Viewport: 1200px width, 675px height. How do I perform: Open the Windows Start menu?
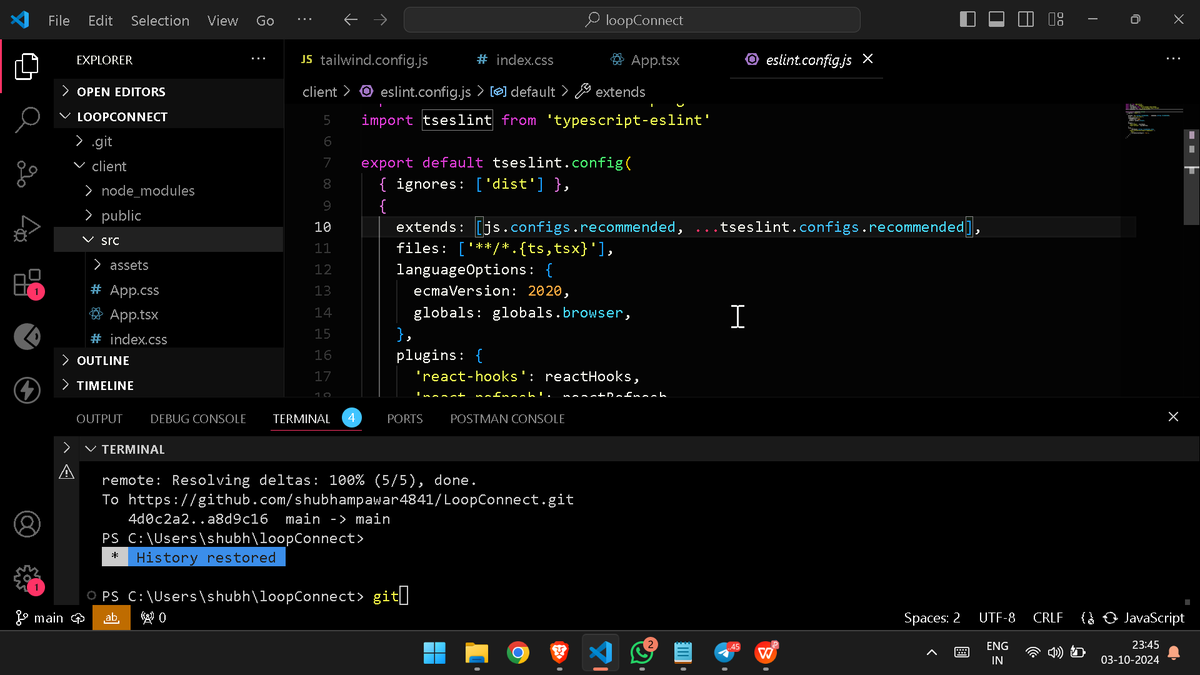[x=435, y=653]
